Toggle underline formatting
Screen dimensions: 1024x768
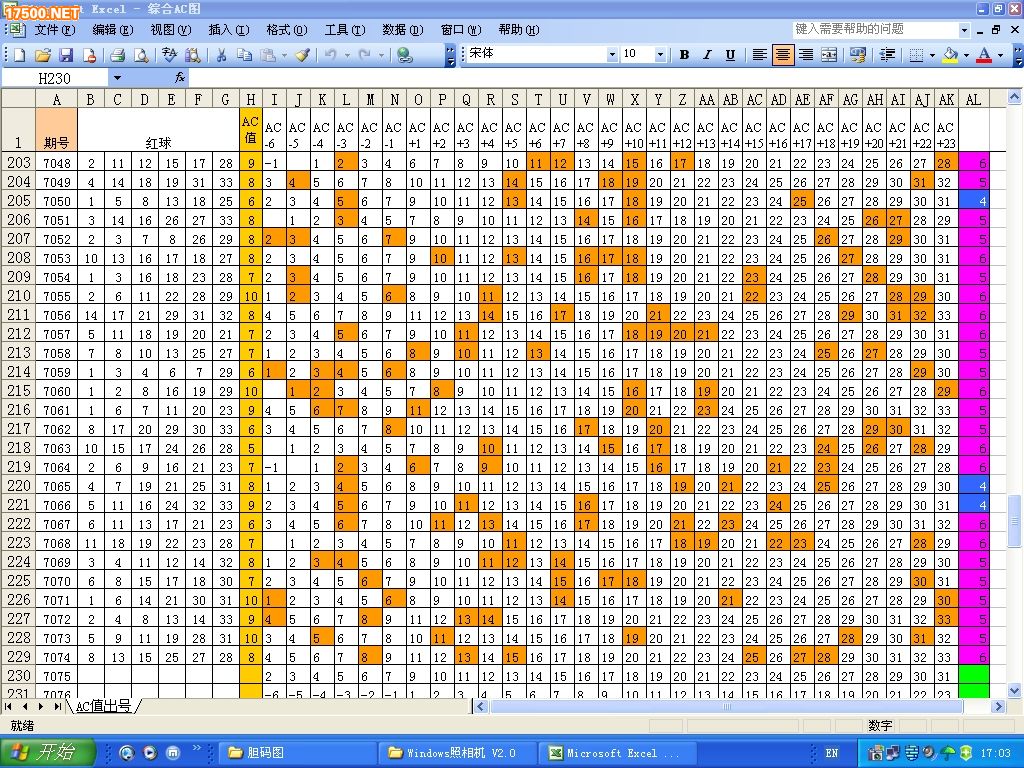(x=730, y=55)
